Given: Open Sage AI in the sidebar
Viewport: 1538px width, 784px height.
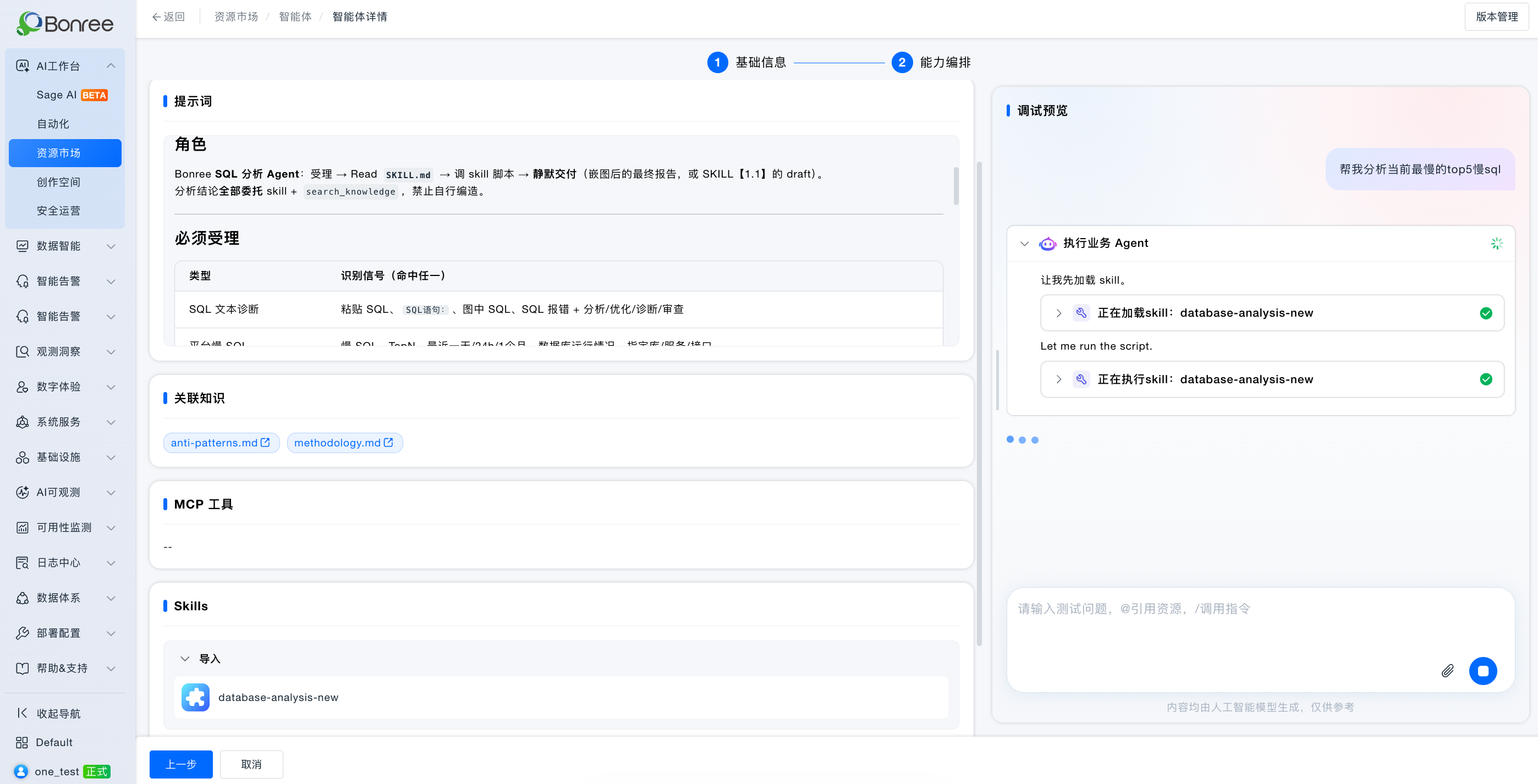Looking at the screenshot, I should click(65, 95).
